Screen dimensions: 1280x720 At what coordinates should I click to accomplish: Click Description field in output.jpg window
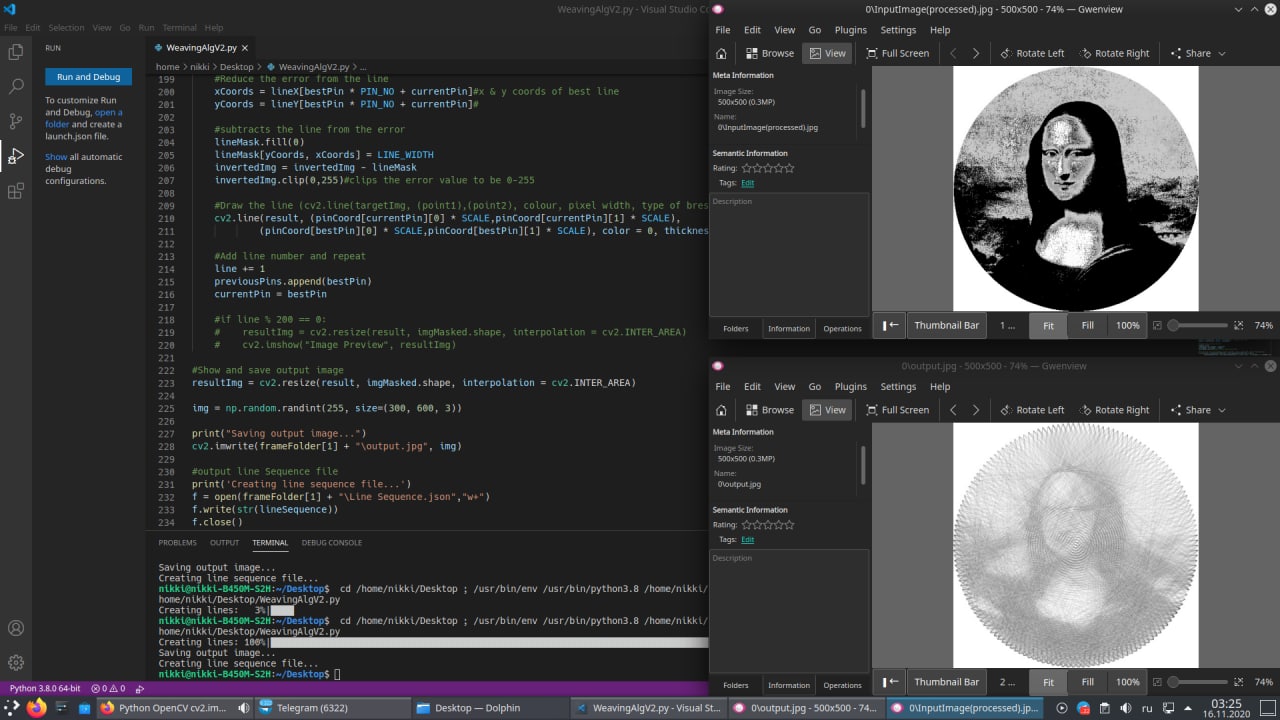click(789, 610)
